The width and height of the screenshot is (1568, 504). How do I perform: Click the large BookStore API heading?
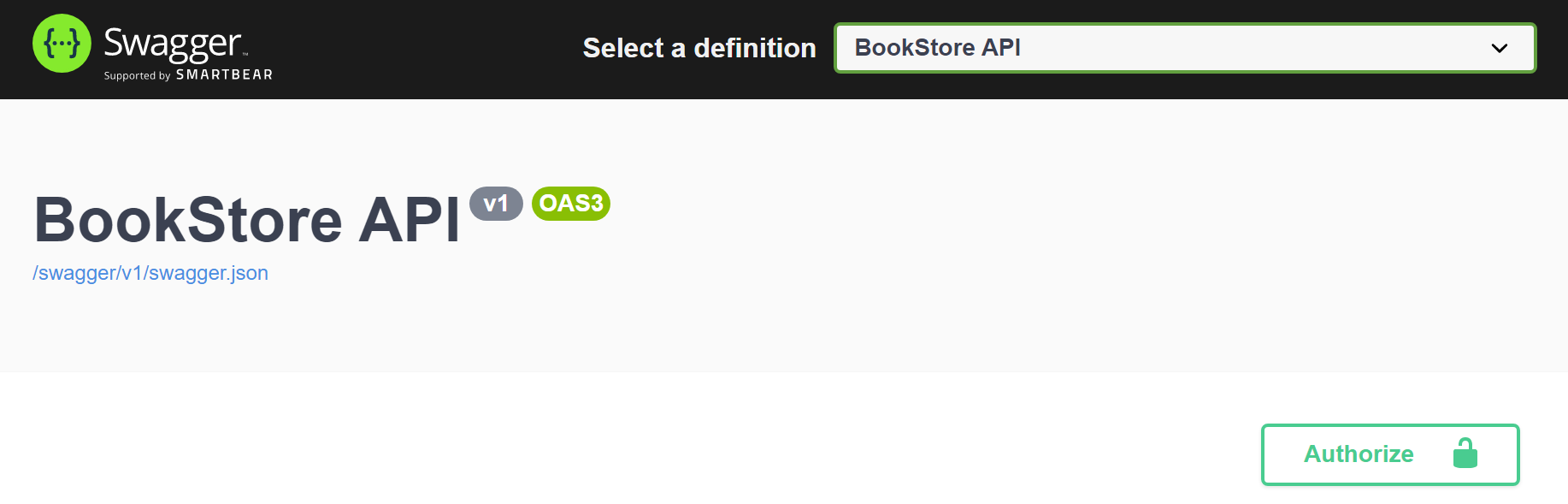pos(247,220)
